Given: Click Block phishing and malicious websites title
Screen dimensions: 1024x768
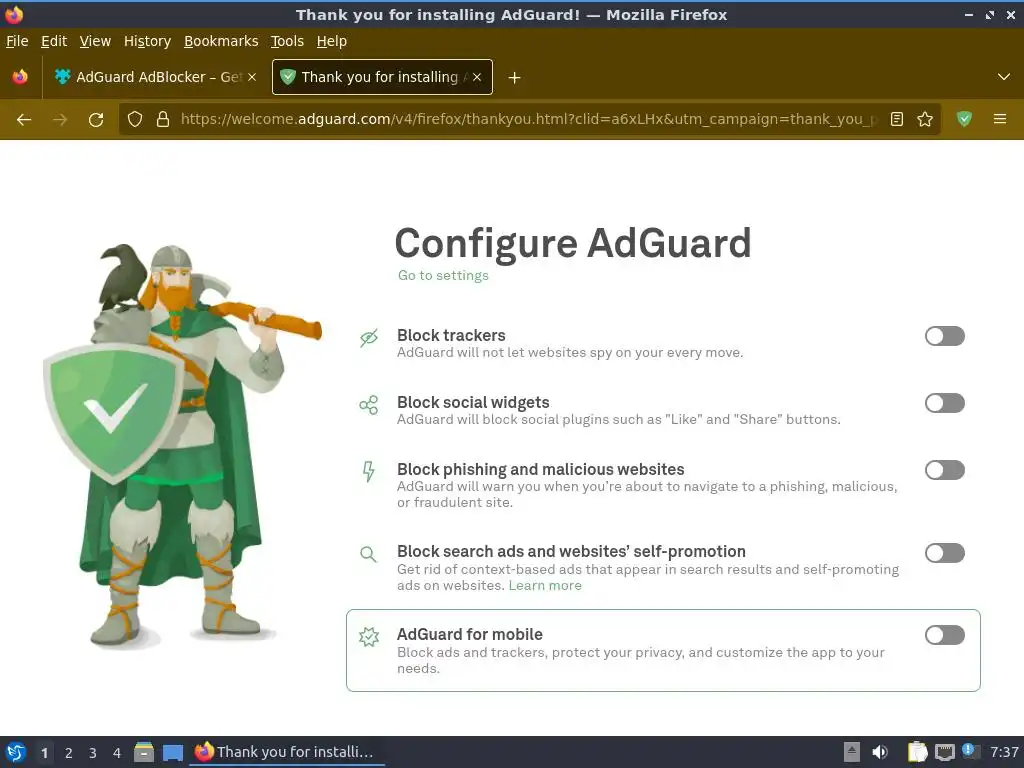Looking at the screenshot, I should (x=541, y=470).
